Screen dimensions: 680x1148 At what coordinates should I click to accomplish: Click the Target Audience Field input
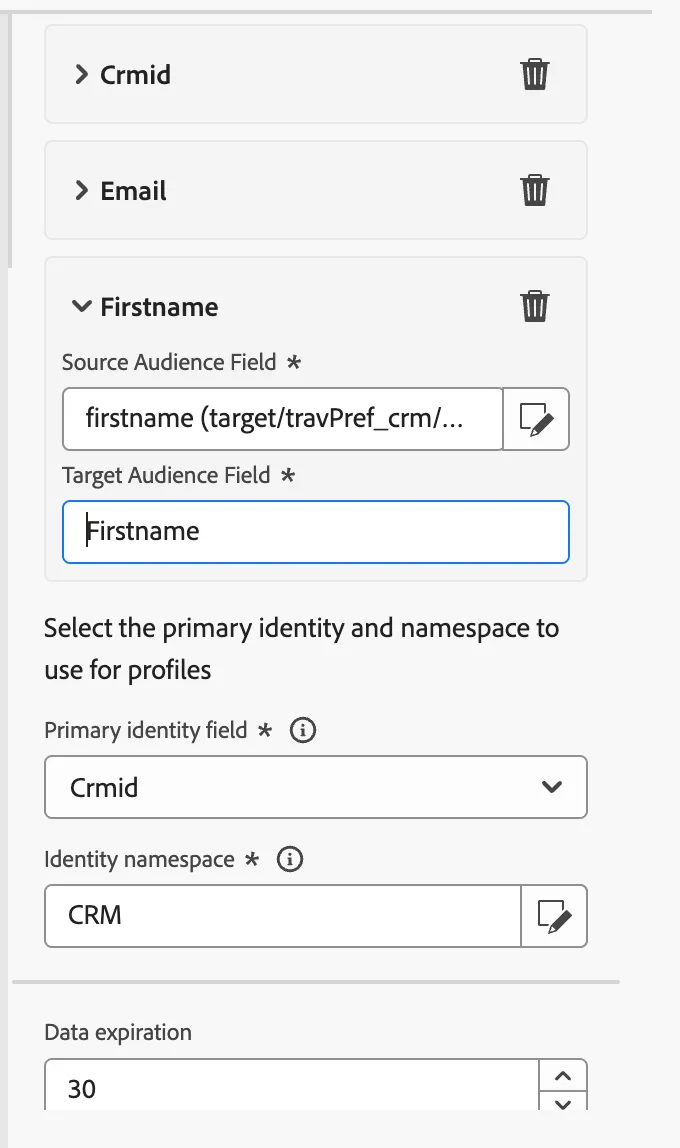coord(315,532)
